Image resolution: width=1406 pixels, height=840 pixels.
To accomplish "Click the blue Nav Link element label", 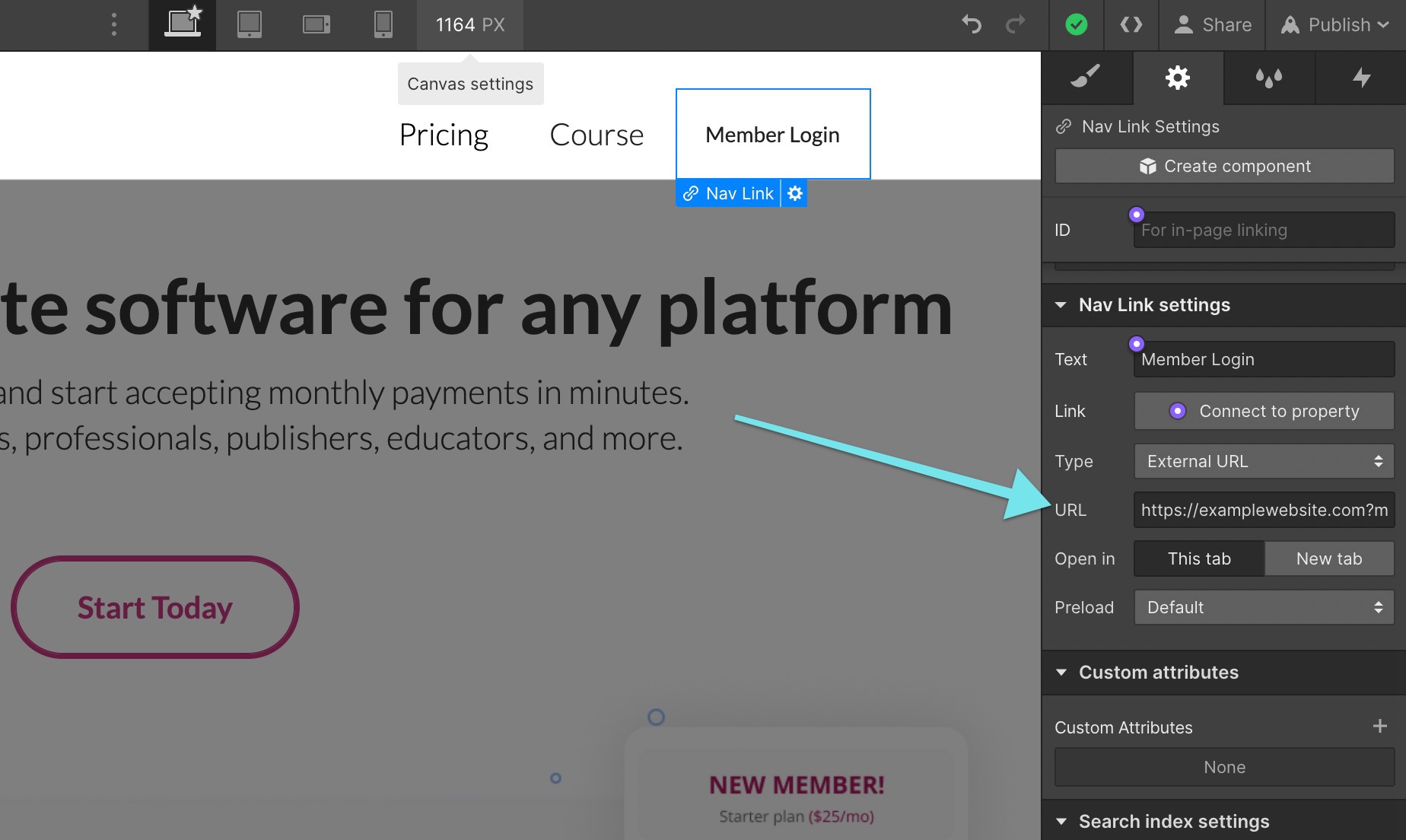I will click(729, 193).
